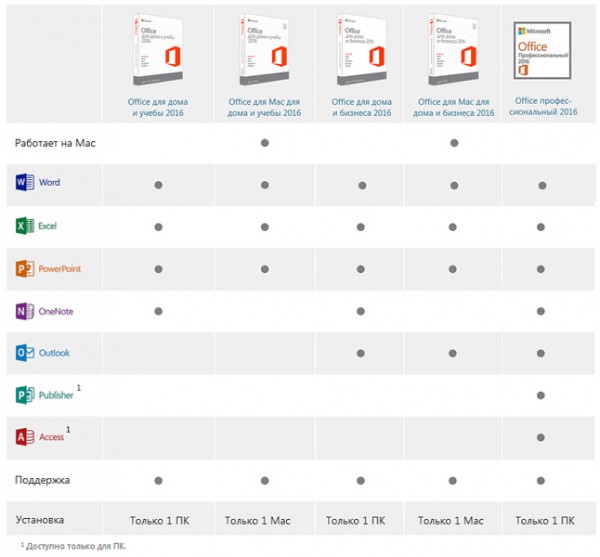Click the OneNote application icon
The image size is (600, 557).
(x=25, y=311)
